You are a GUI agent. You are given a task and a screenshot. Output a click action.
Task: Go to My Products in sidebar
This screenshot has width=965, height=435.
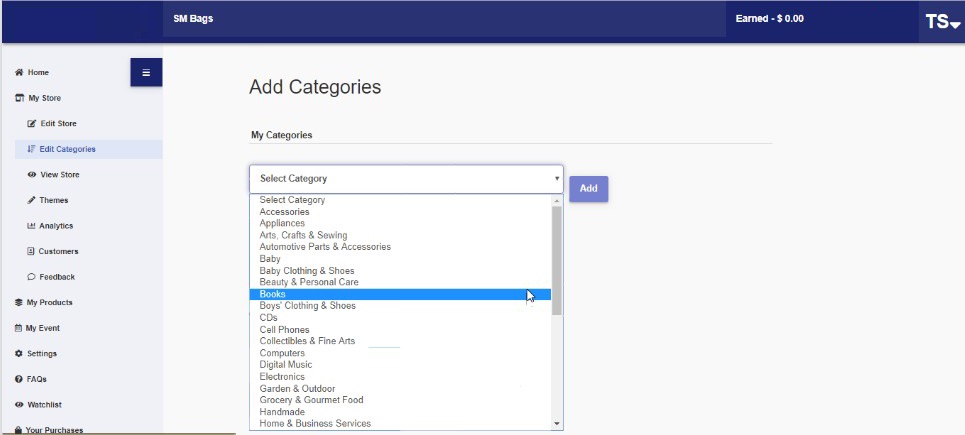point(49,302)
